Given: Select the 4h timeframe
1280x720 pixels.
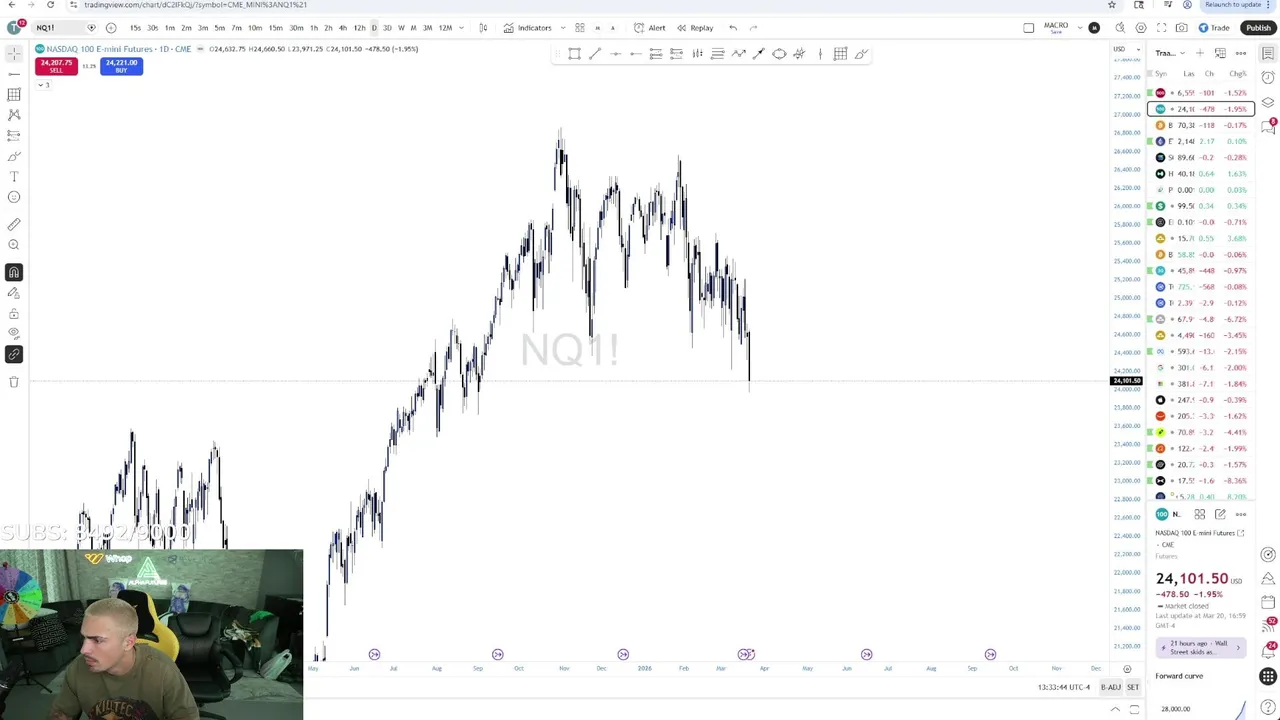Looking at the screenshot, I should (343, 28).
